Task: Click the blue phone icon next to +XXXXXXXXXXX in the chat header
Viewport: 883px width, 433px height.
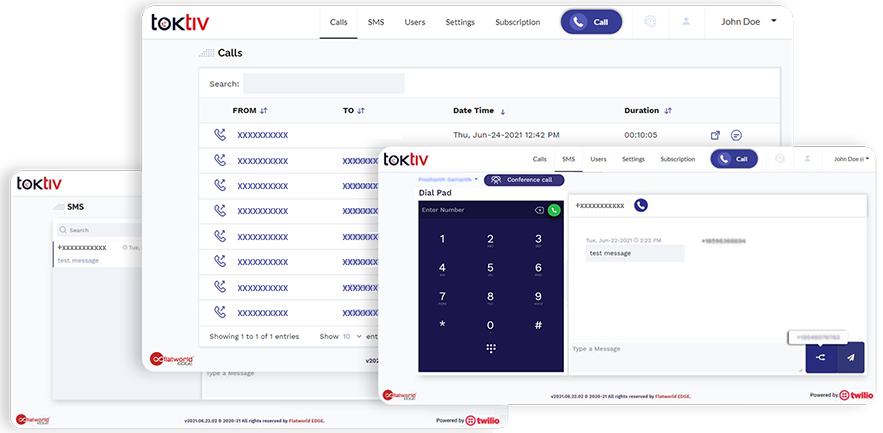Action: [641, 206]
